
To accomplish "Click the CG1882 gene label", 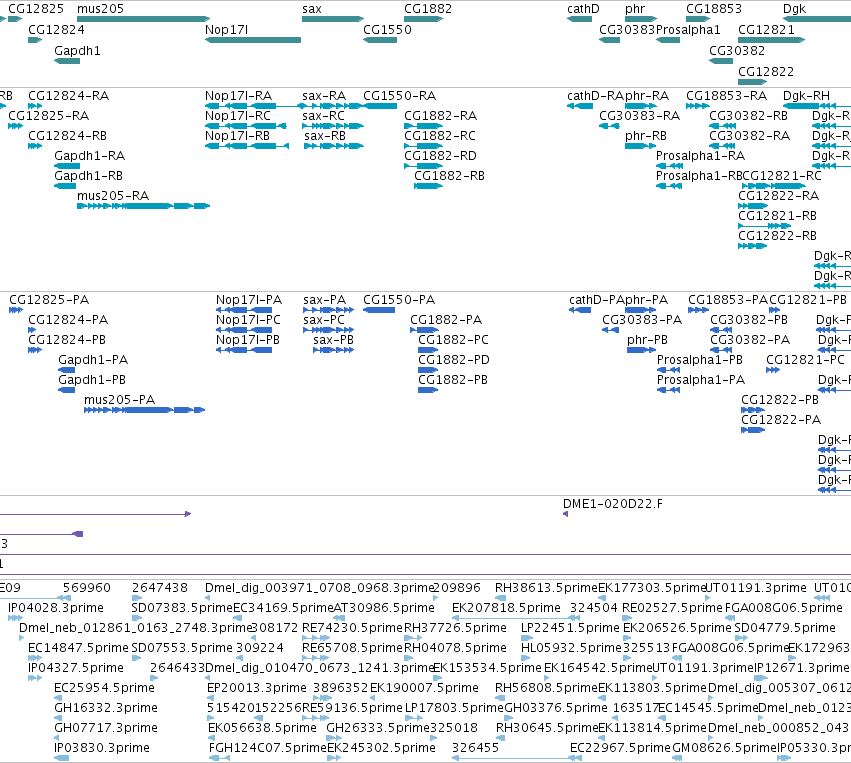I will coord(428,9).
